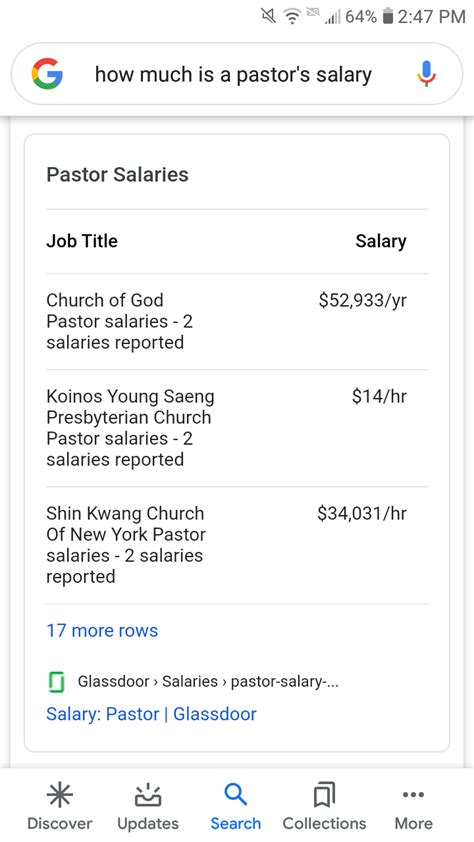Viewport: 474px width, 842px height.
Task: Tap the Pastor Salaries heading
Action: click(118, 175)
